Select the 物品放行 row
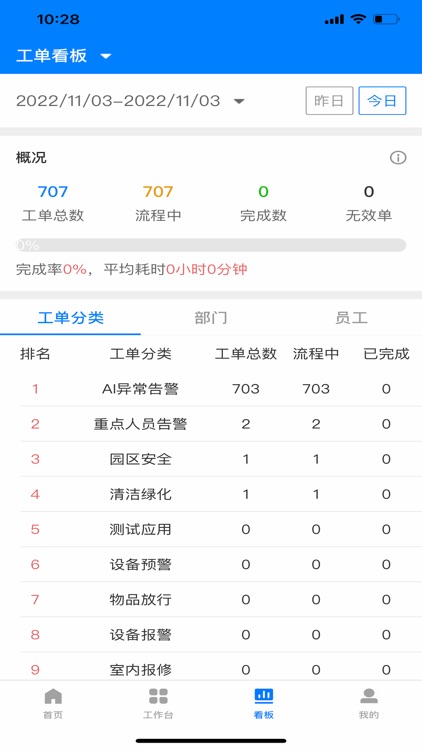Screen dimensions: 422x750 211,599
